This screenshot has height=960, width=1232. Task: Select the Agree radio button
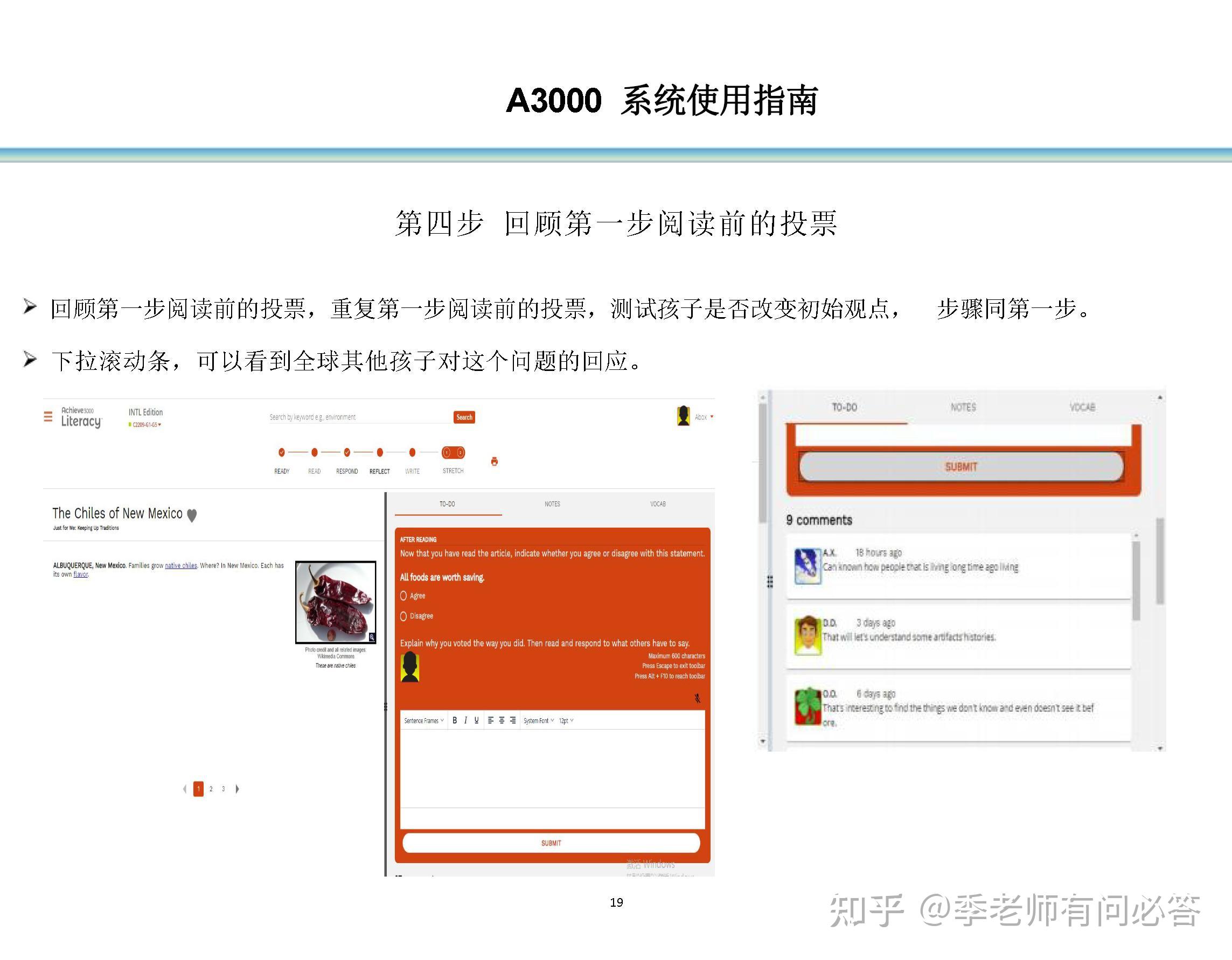[403, 595]
